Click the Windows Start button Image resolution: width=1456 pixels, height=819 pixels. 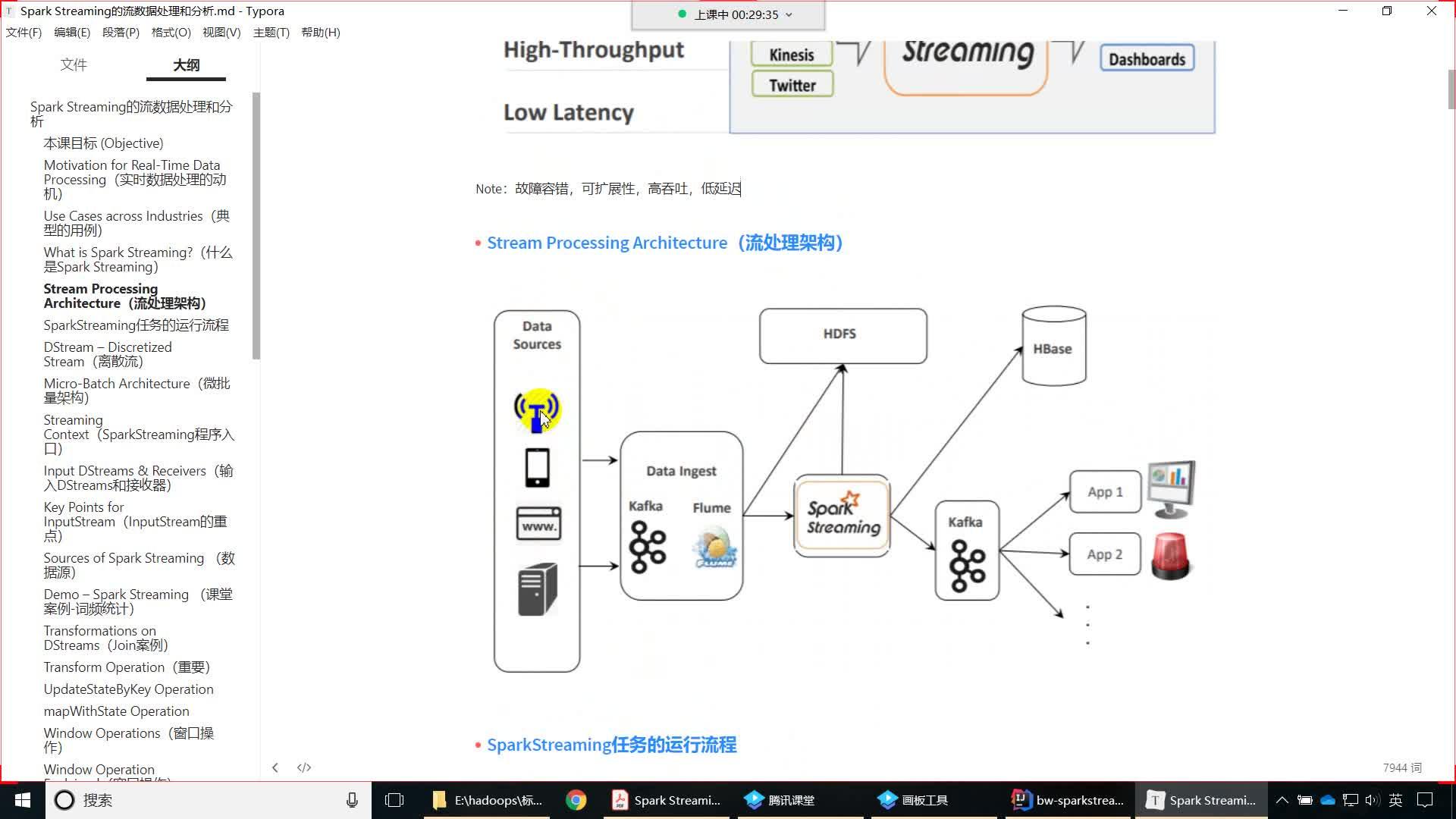pos(22,800)
